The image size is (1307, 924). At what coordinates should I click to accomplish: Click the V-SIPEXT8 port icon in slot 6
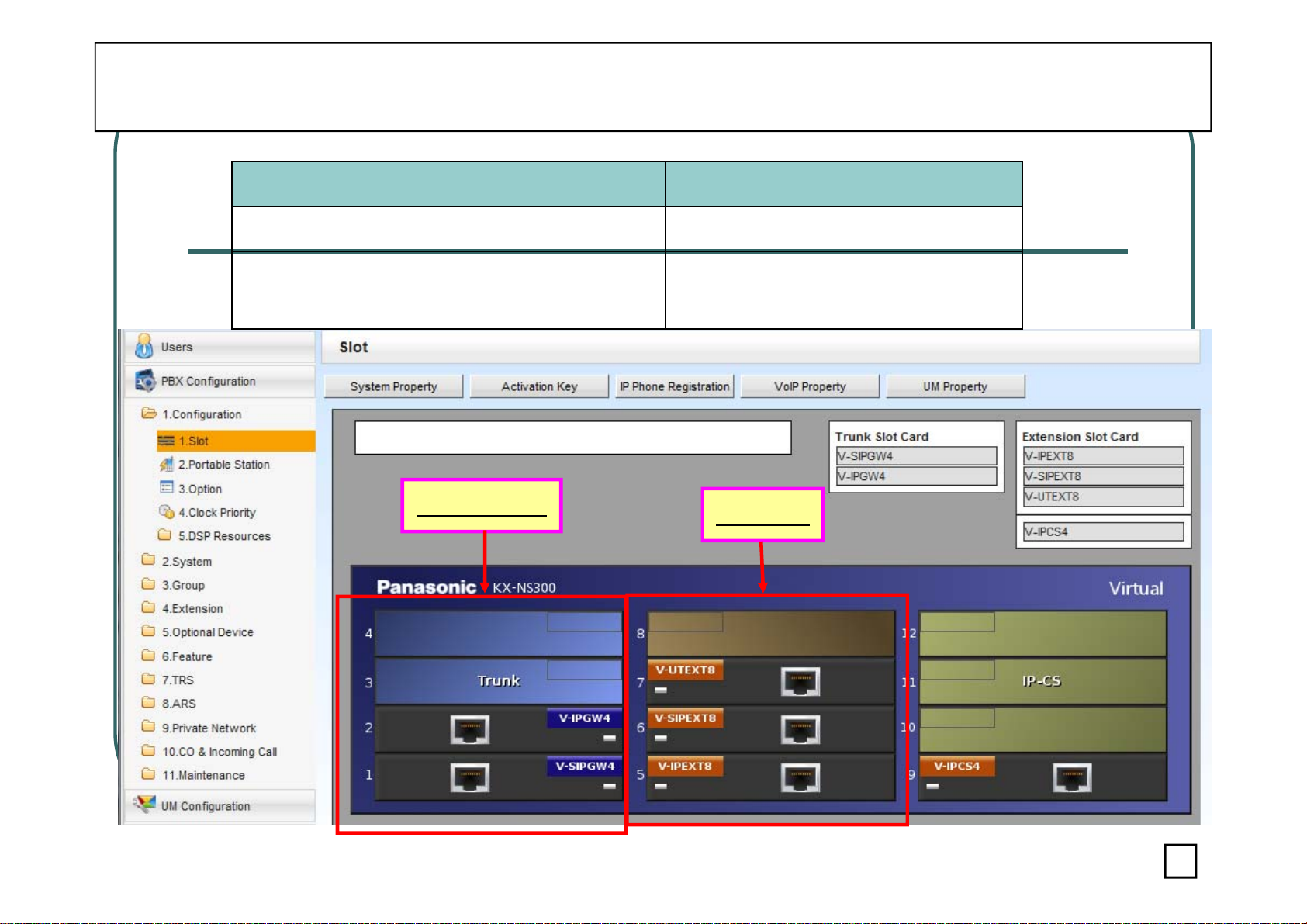(800, 729)
